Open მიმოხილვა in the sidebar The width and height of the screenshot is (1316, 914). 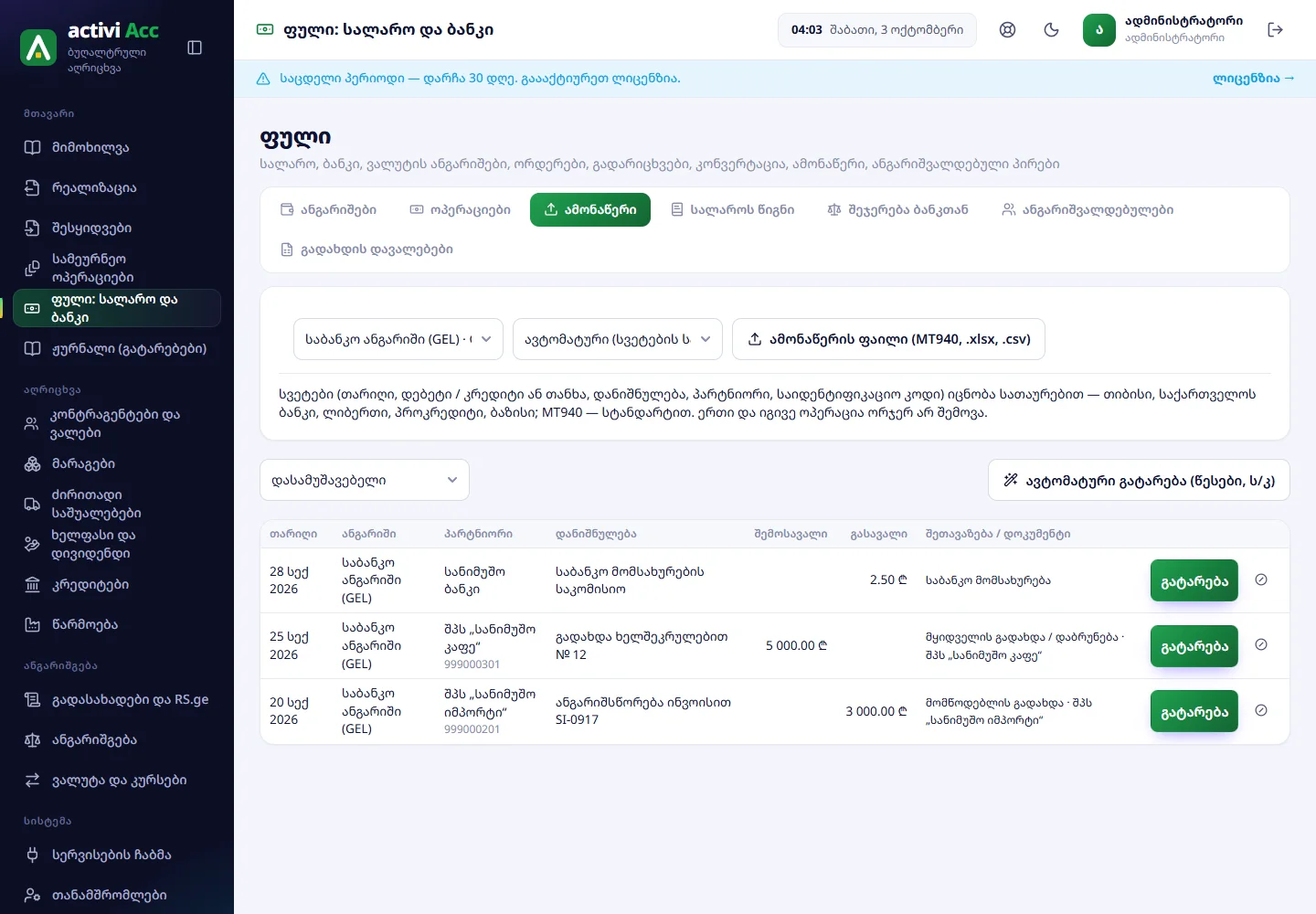[117, 147]
